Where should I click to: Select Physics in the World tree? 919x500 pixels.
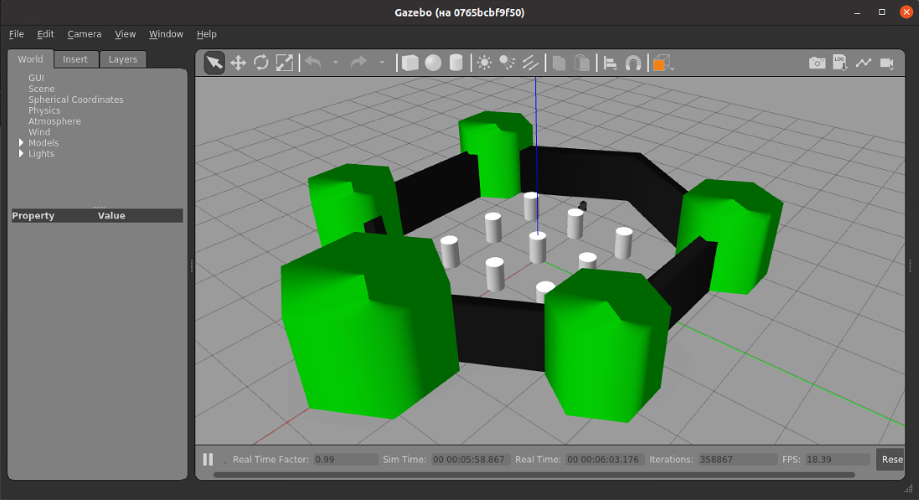click(44, 111)
